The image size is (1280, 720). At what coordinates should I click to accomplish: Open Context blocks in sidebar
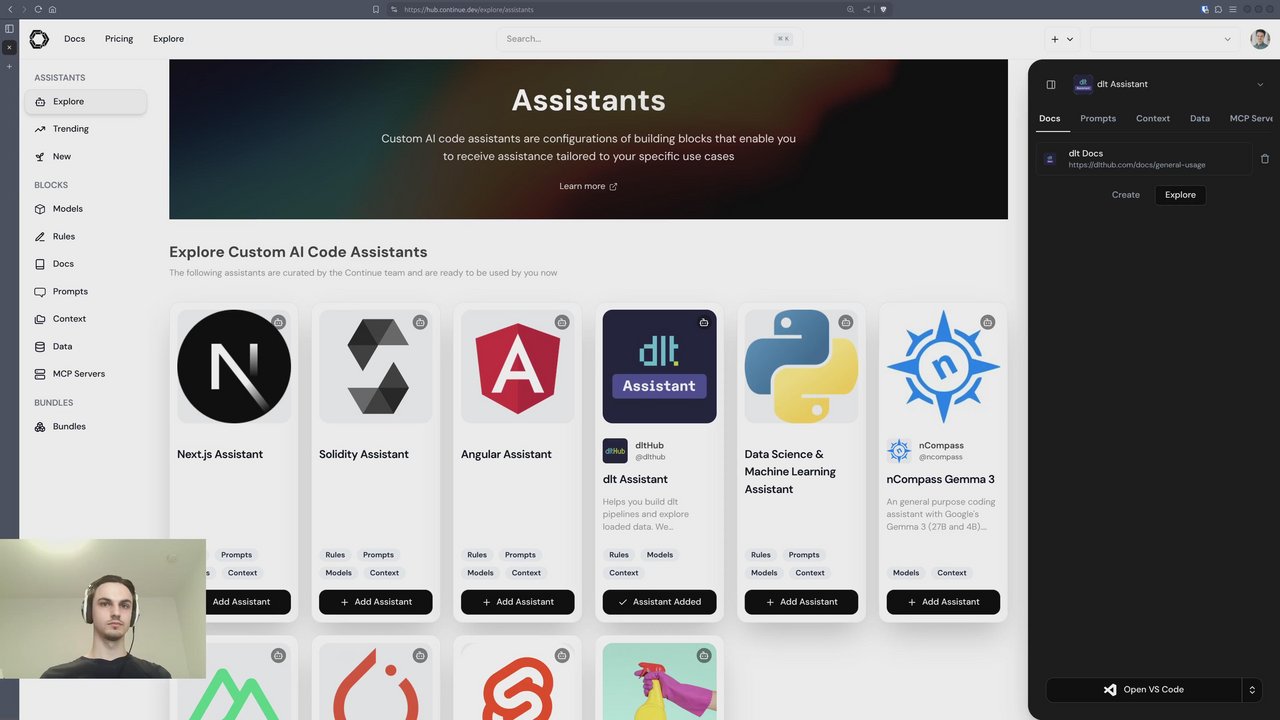click(86, 319)
